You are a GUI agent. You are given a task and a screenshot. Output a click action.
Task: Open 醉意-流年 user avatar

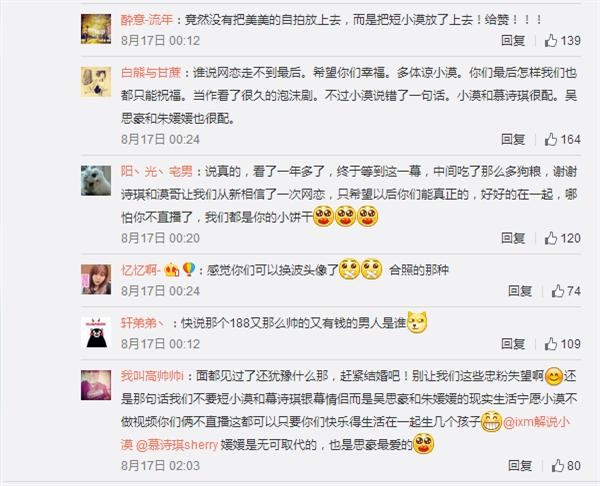[x=96, y=29]
